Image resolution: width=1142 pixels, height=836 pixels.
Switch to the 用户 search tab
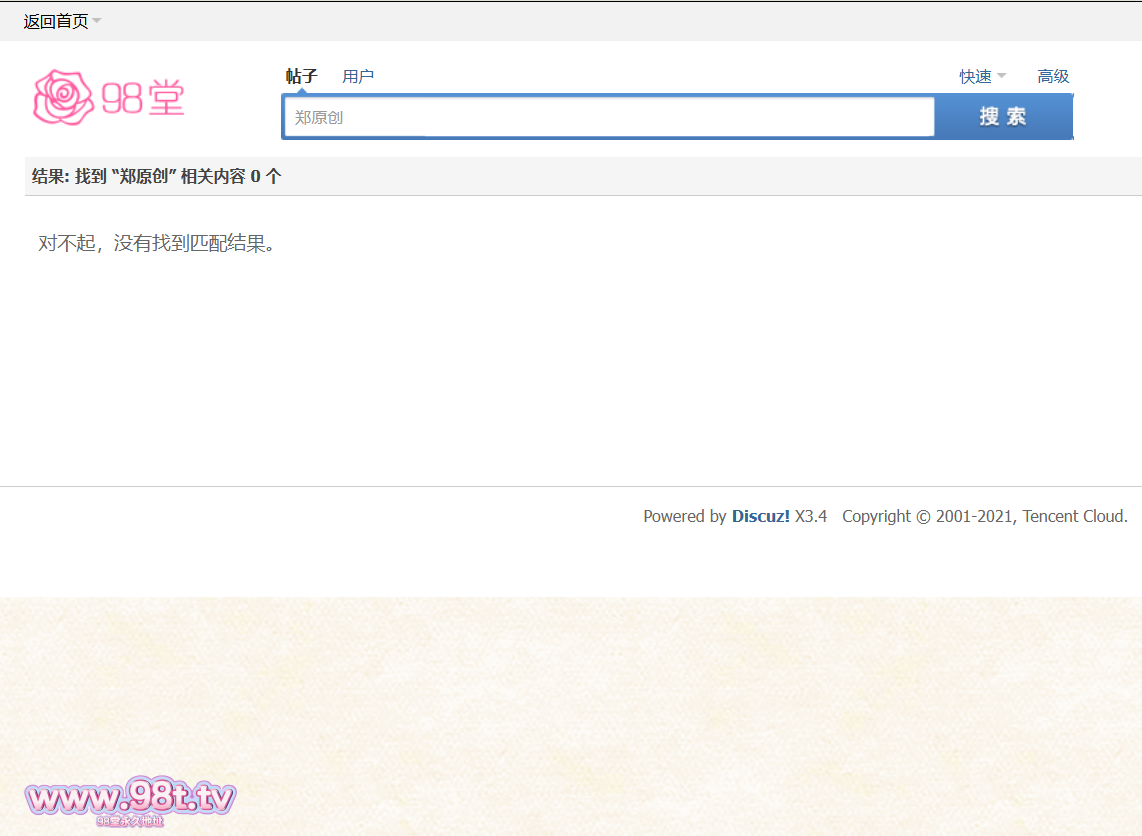(x=358, y=76)
